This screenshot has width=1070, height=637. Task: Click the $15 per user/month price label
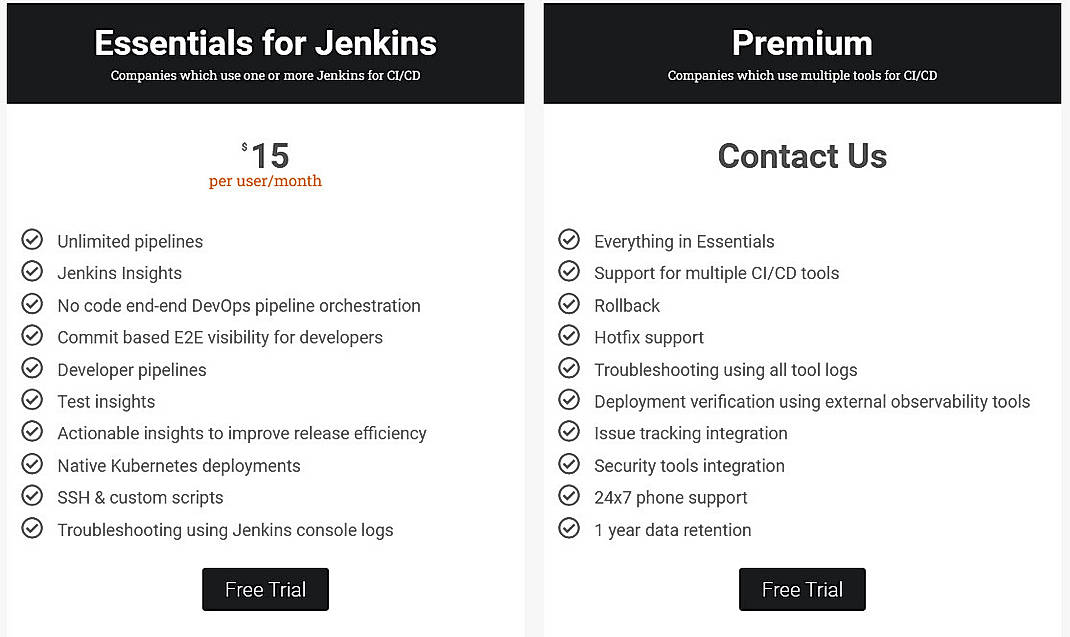tap(265, 158)
